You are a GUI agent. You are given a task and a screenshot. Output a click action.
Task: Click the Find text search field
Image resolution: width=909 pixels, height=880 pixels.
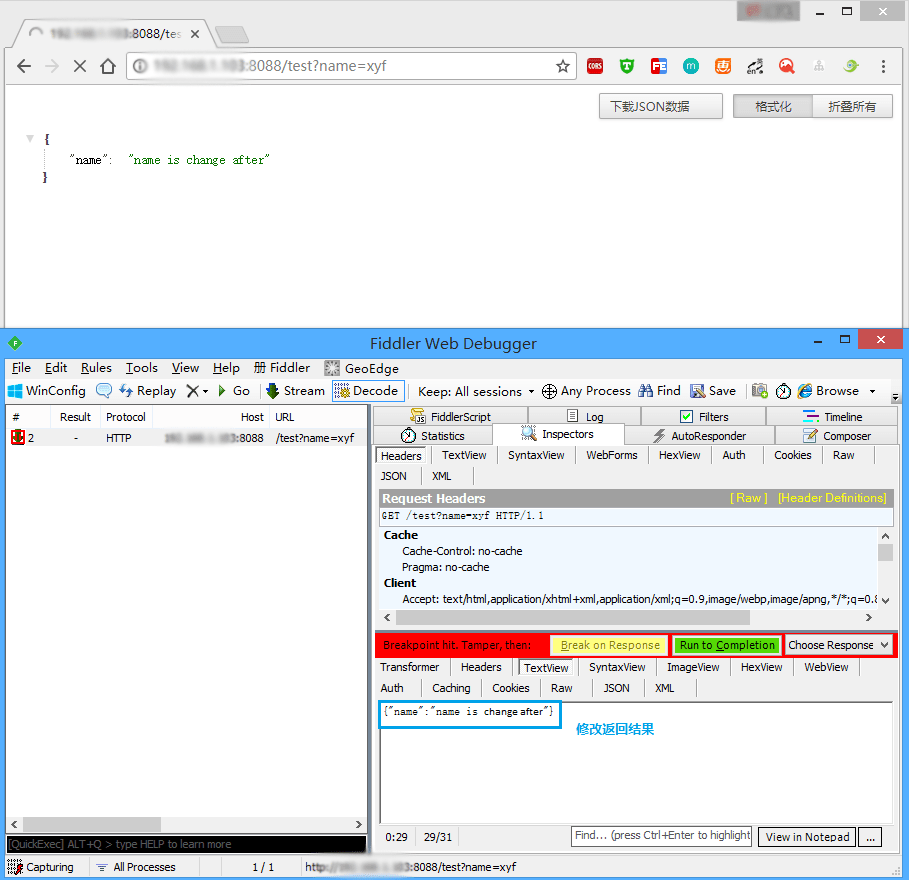point(661,835)
